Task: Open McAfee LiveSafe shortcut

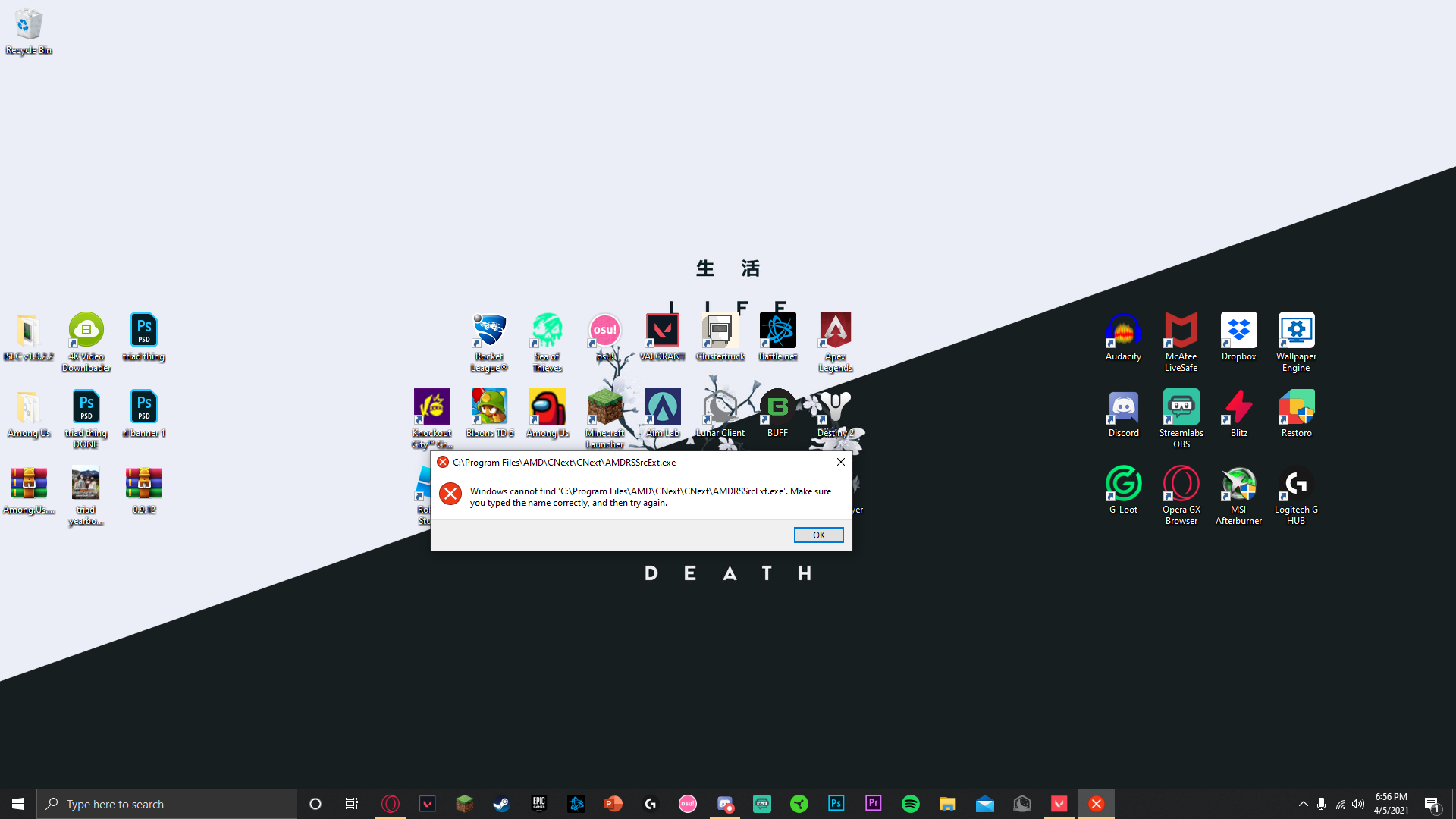Action: [1181, 343]
